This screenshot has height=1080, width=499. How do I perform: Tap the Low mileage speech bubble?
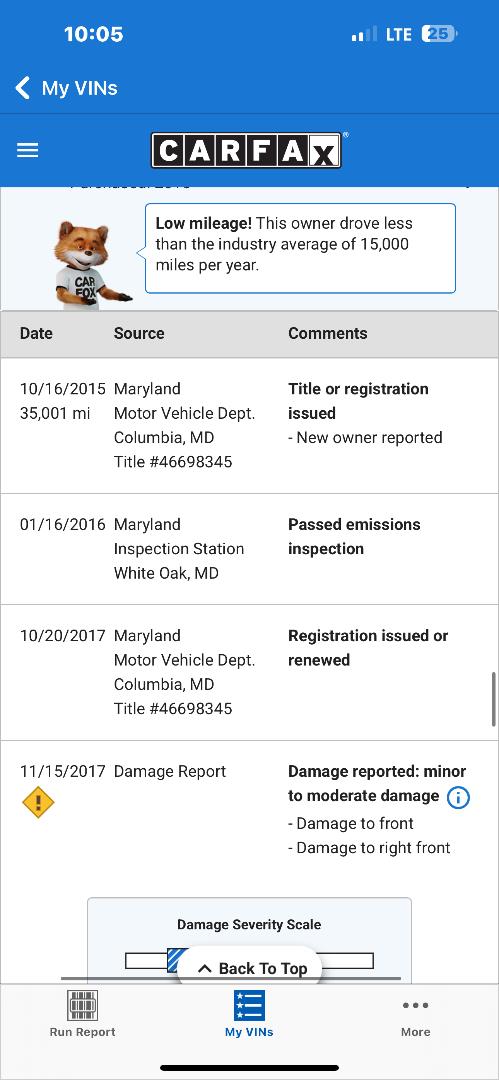[301, 248]
